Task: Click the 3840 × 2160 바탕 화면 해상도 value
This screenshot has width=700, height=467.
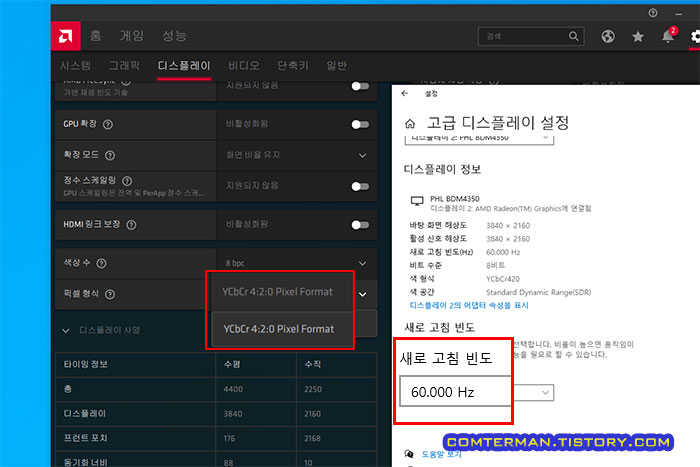Action: (508, 225)
